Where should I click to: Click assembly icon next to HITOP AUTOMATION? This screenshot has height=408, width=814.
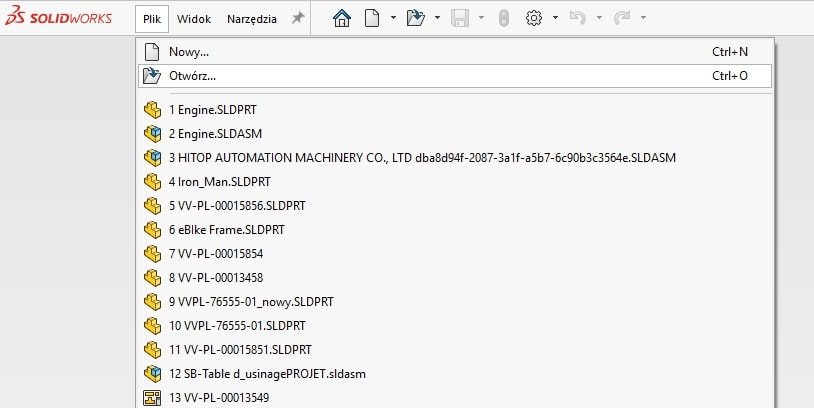[x=152, y=158]
